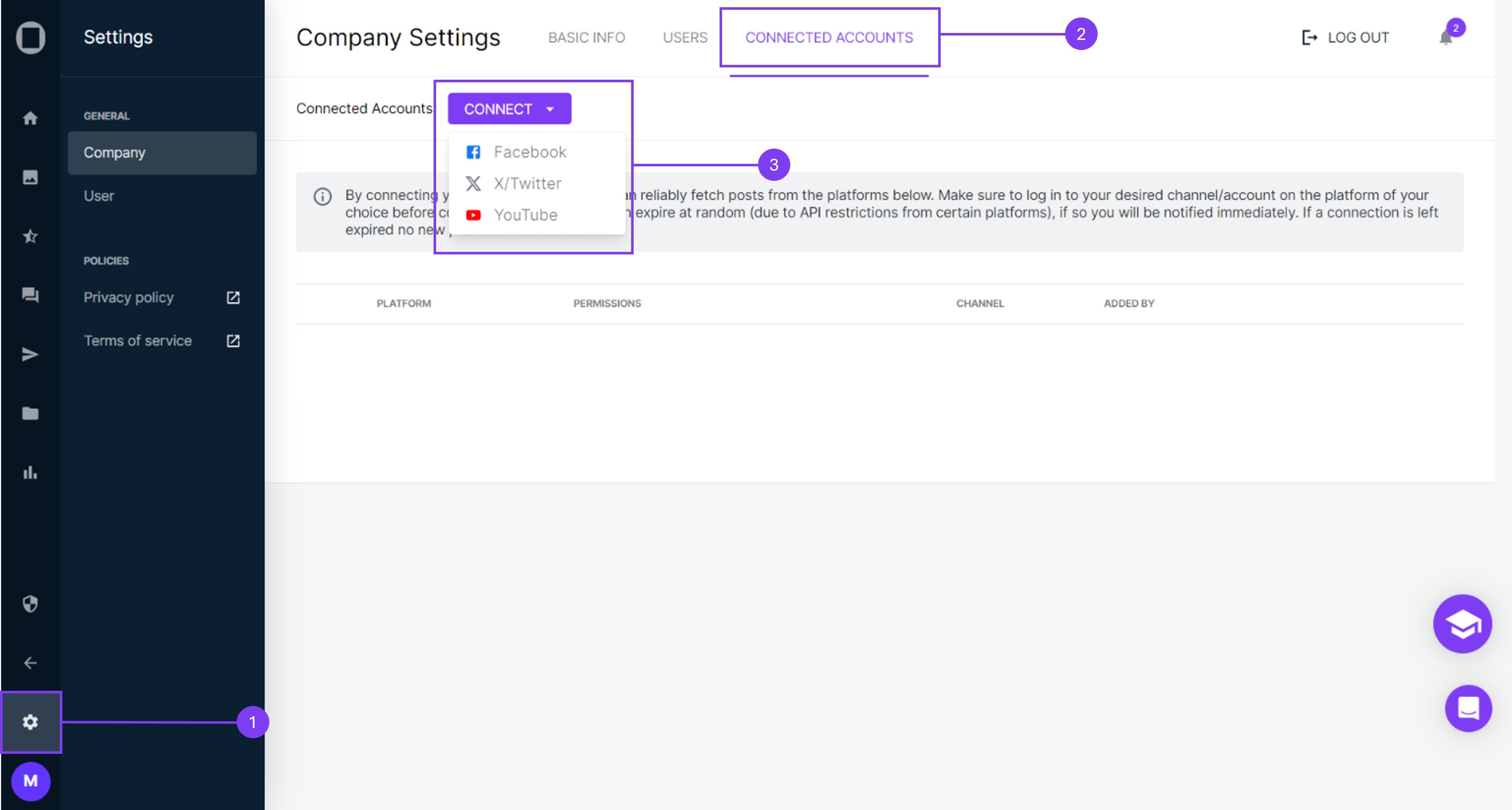Switch to the USERS tab

click(684, 38)
